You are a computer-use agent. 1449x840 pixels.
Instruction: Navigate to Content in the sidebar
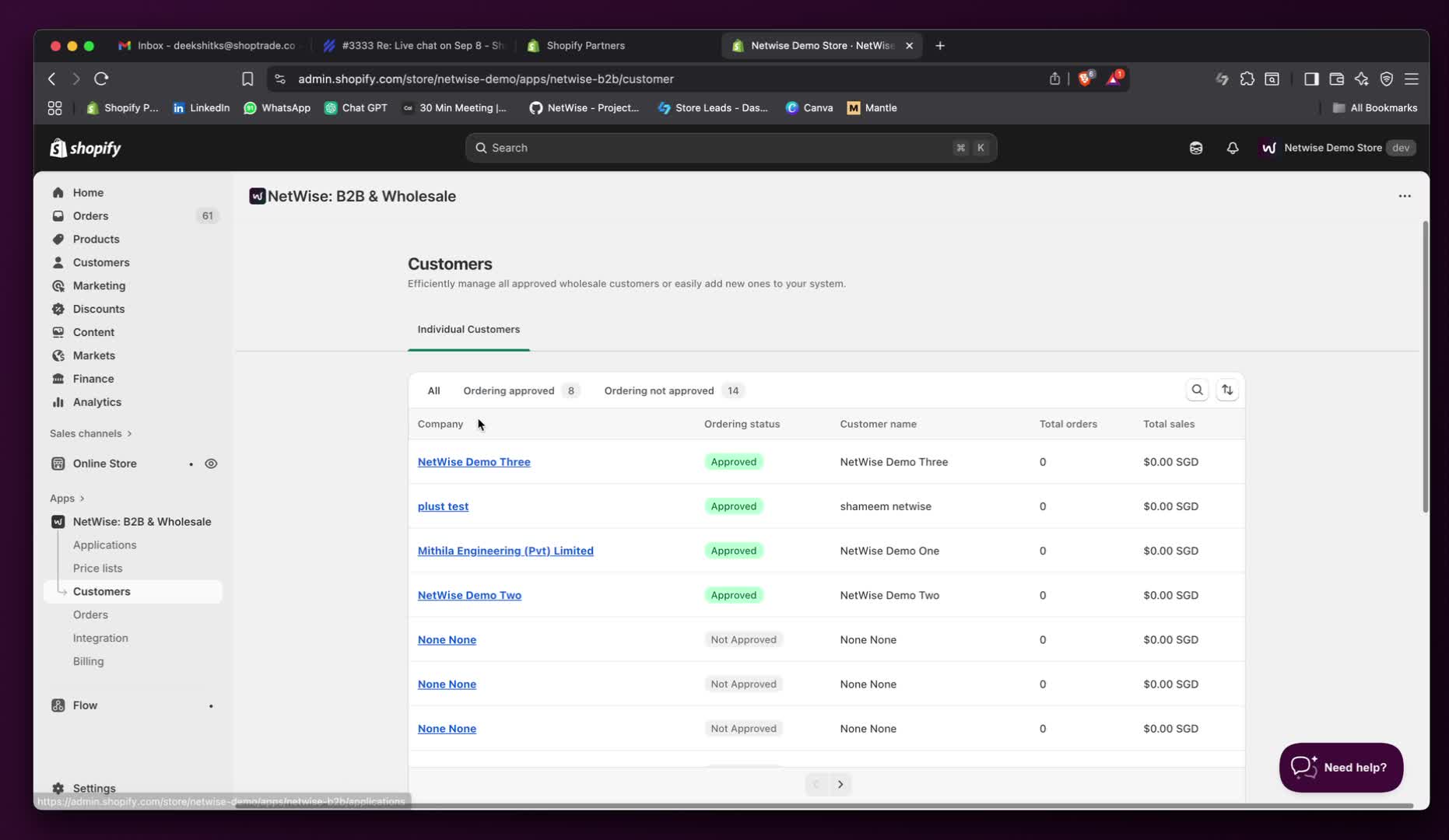(93, 332)
